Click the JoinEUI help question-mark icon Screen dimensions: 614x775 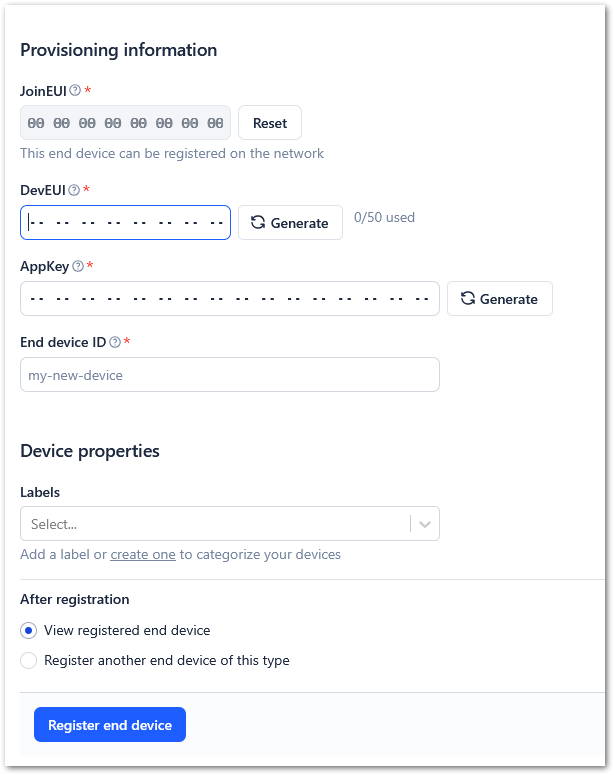click(x=75, y=90)
